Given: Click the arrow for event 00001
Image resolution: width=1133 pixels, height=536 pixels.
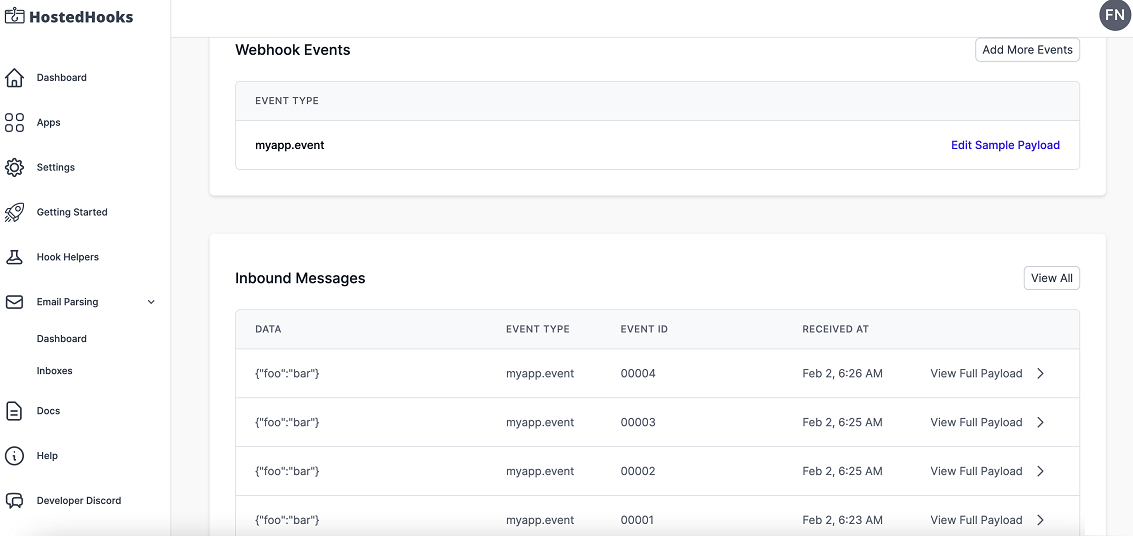Looking at the screenshot, I should [1041, 520].
